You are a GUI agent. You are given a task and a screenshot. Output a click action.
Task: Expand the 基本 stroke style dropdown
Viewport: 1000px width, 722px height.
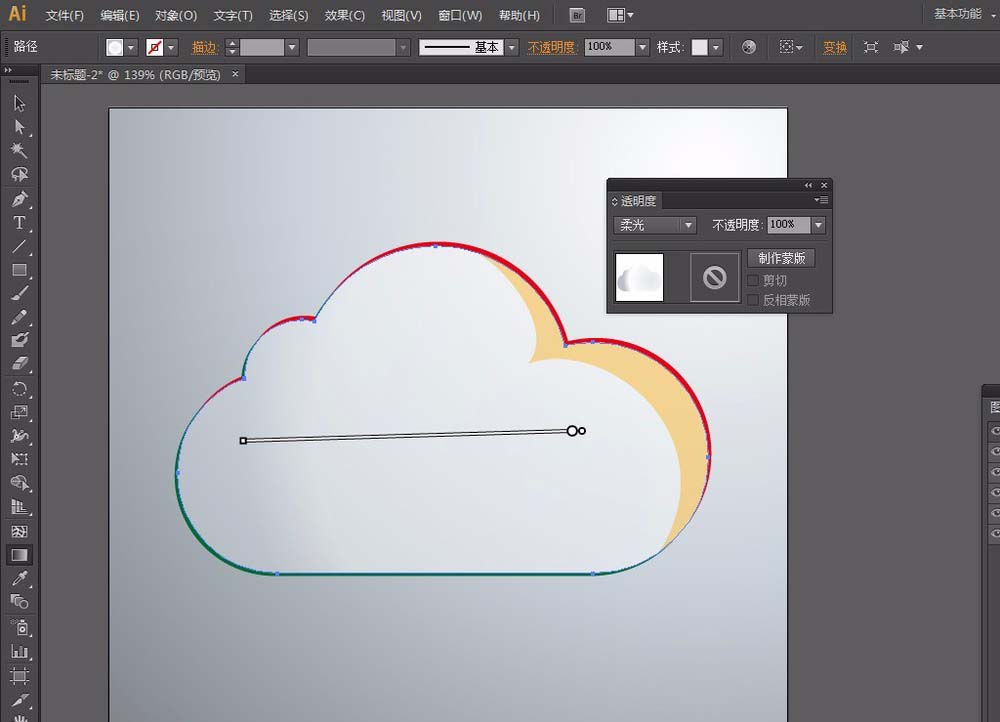click(511, 47)
